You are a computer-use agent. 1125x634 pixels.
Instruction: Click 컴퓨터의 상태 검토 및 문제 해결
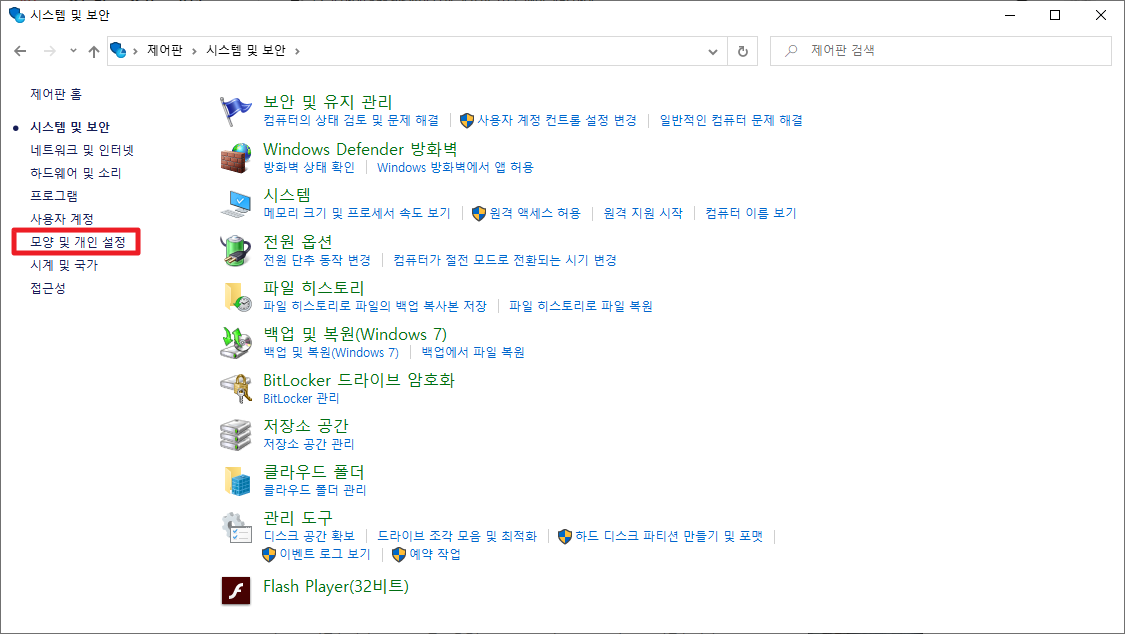(351, 120)
